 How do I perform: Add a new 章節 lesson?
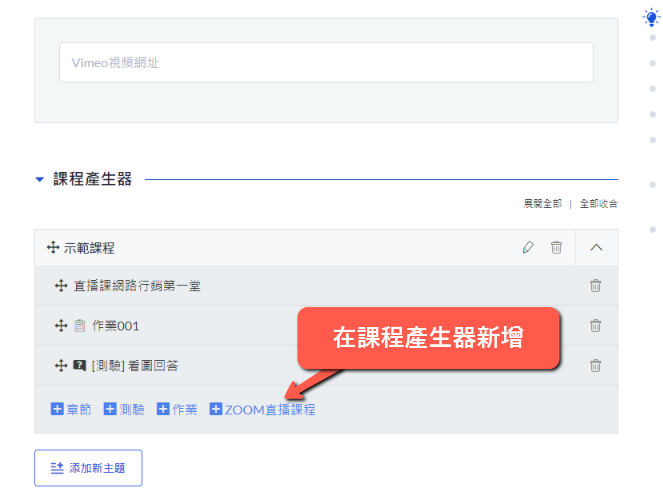pos(71,409)
